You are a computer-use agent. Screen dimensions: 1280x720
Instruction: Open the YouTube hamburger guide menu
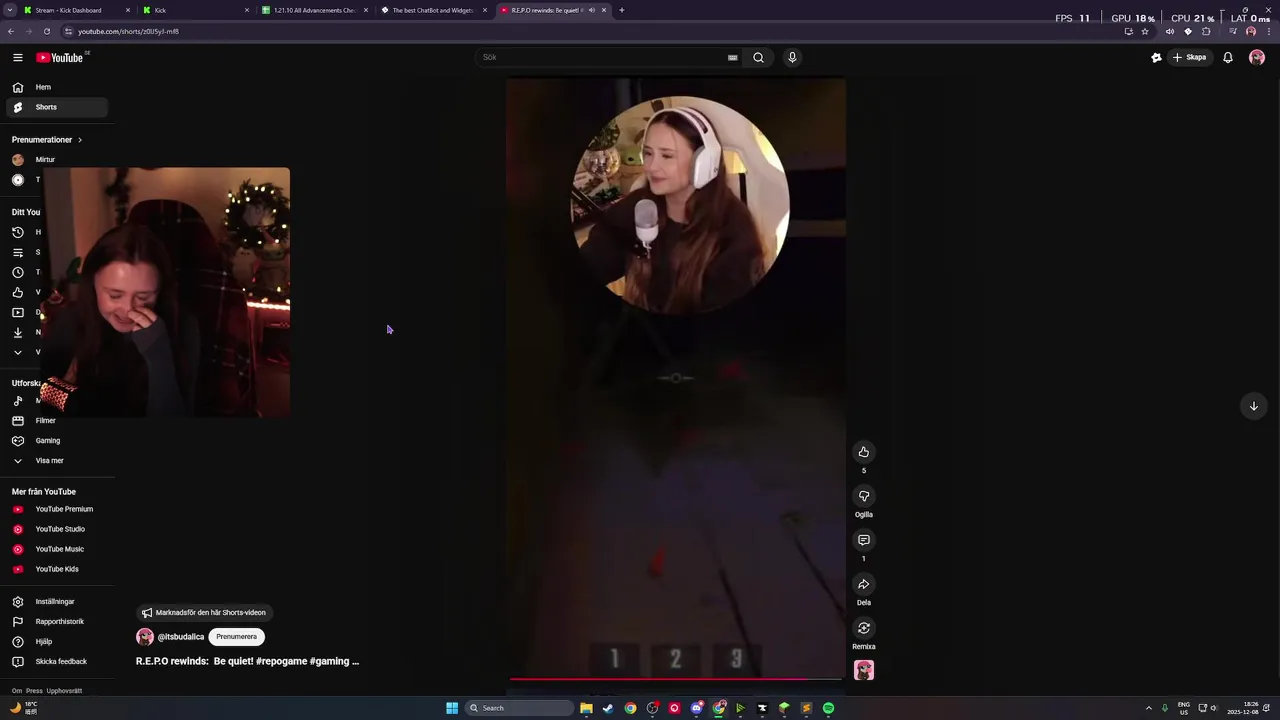(17, 58)
